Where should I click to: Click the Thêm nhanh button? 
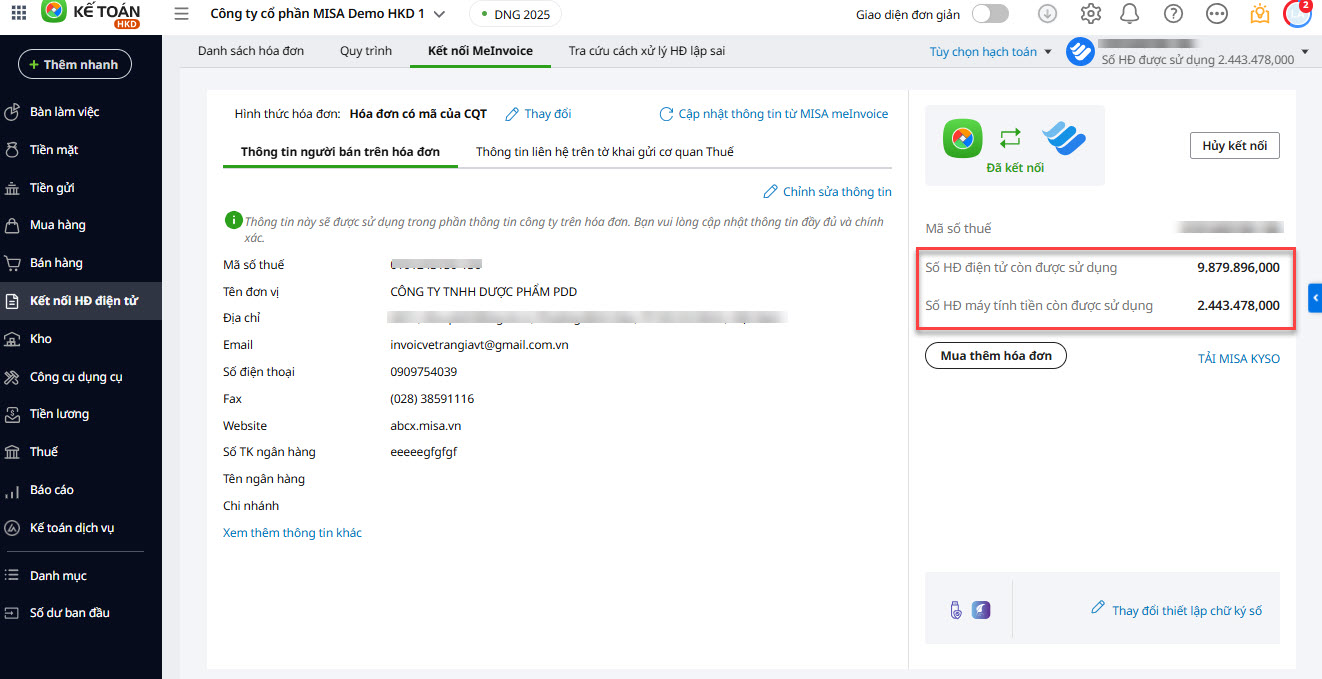point(75,64)
